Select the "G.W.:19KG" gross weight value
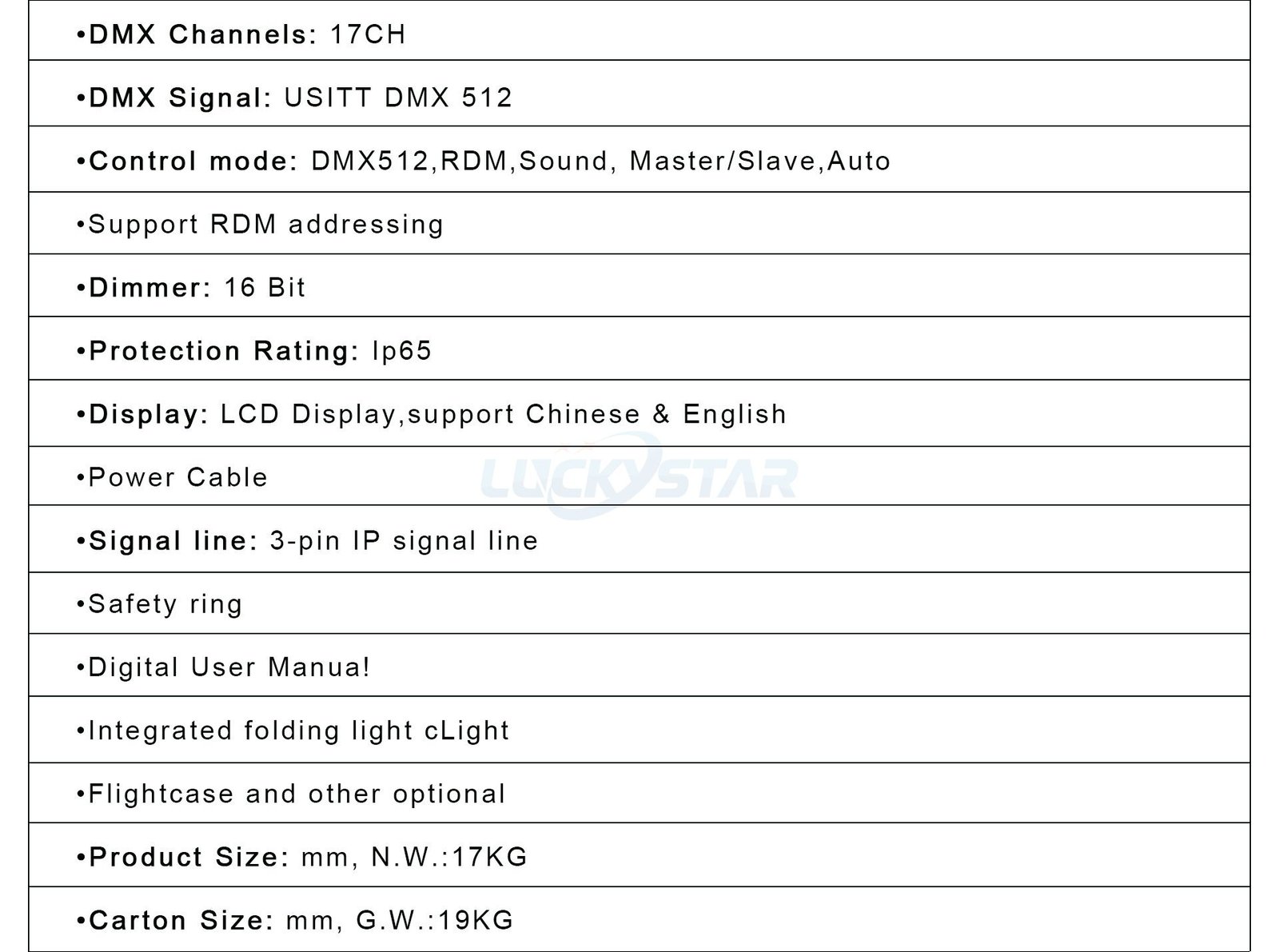The height and width of the screenshot is (952, 1279). tap(434, 920)
